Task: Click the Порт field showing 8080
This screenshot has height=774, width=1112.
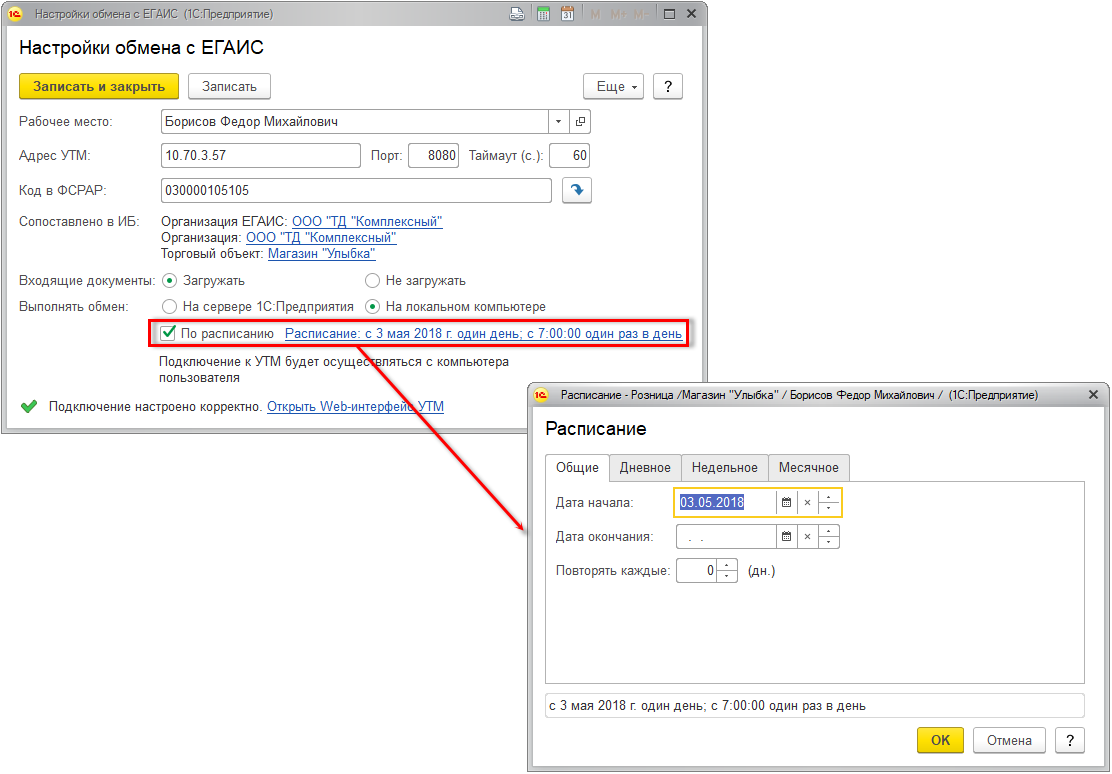Action: pyautogui.click(x=433, y=155)
